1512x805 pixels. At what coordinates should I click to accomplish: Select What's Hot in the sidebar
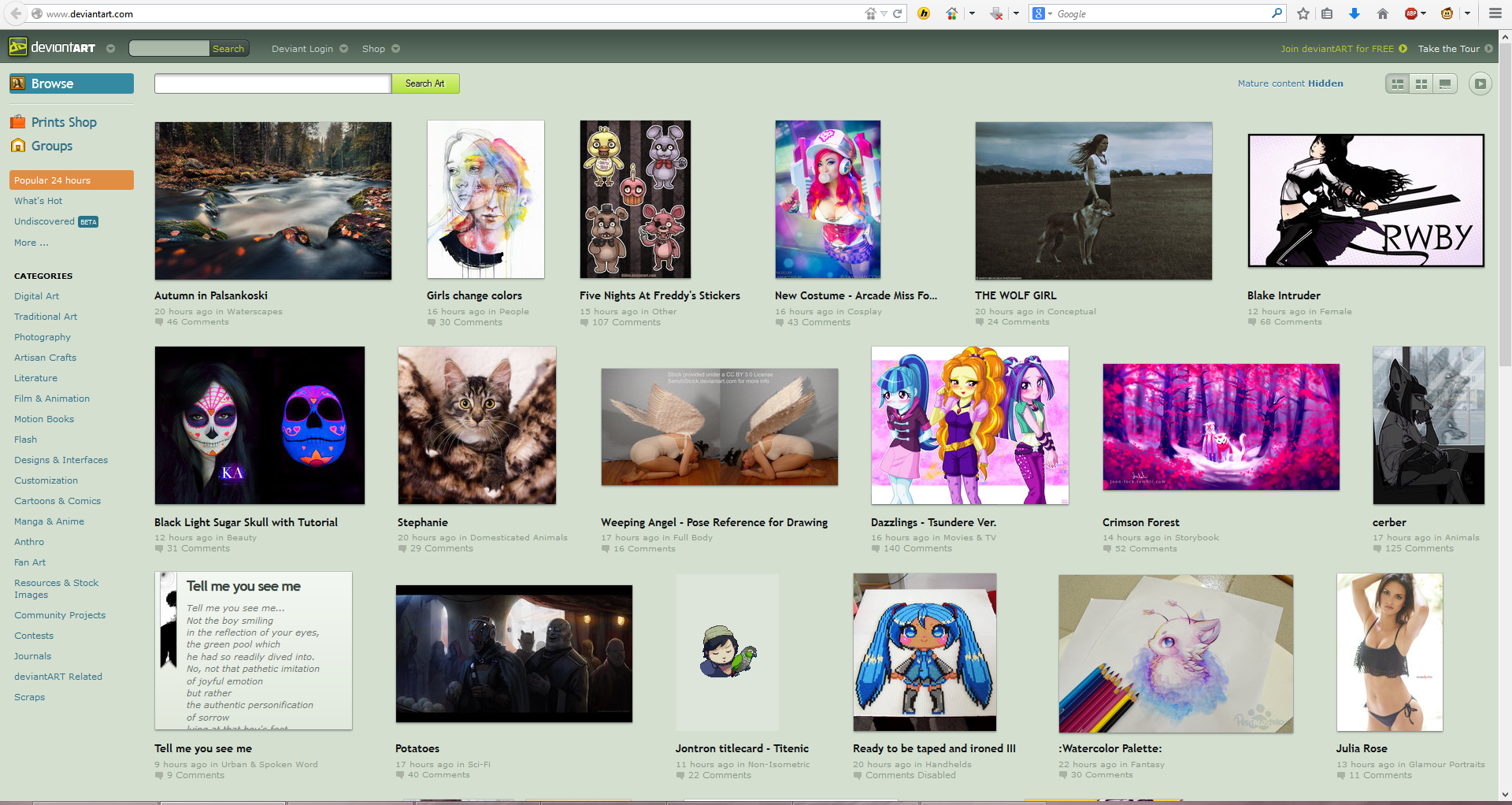[38, 201]
